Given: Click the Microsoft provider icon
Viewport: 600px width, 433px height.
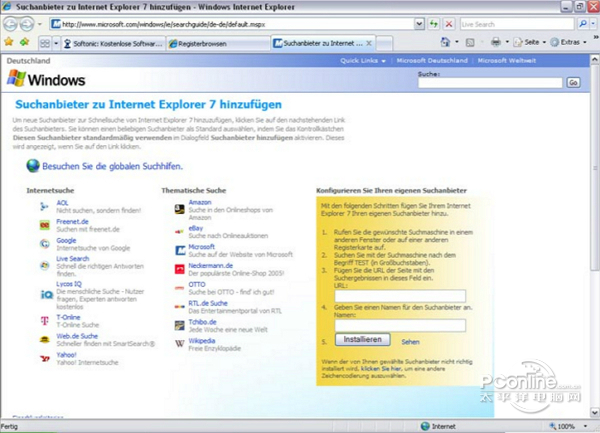Looking at the screenshot, I should click(x=180, y=251).
